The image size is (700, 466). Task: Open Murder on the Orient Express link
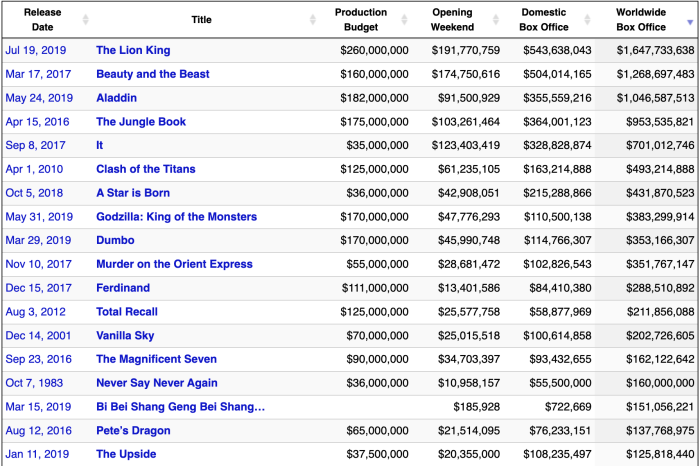(175, 264)
